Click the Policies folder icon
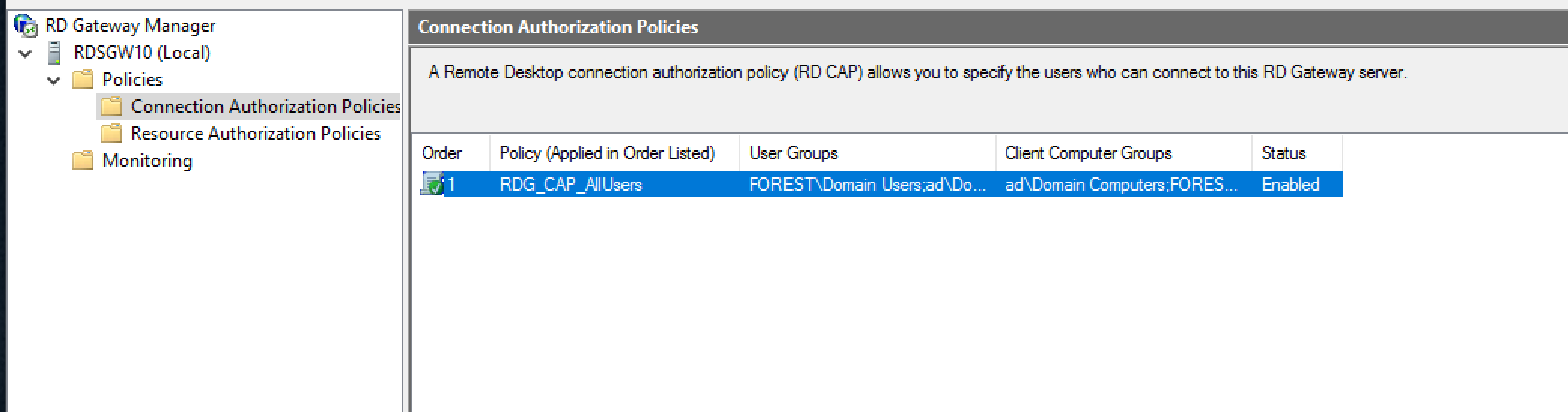The height and width of the screenshot is (412, 1568). click(x=83, y=80)
